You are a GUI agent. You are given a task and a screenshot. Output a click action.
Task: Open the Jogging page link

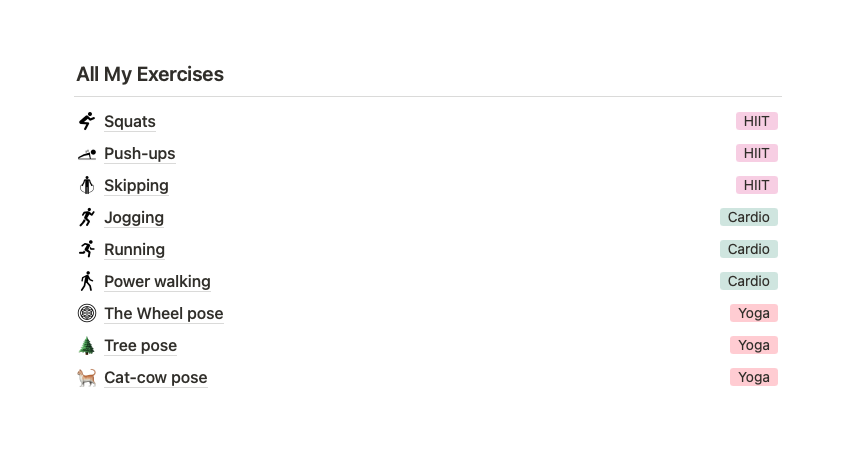tap(134, 217)
